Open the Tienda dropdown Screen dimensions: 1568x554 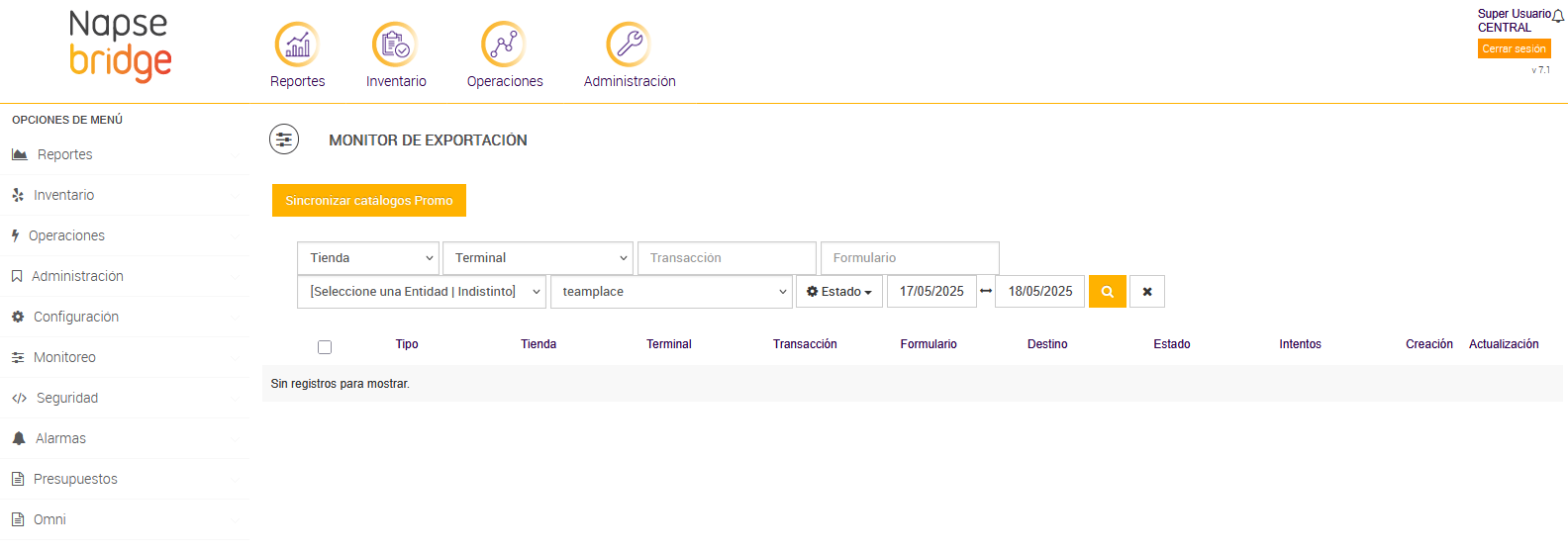pyautogui.click(x=368, y=258)
